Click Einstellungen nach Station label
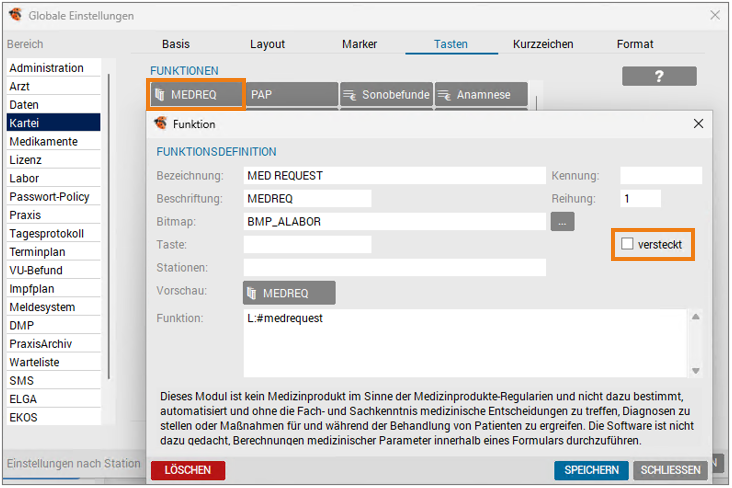 point(73,464)
